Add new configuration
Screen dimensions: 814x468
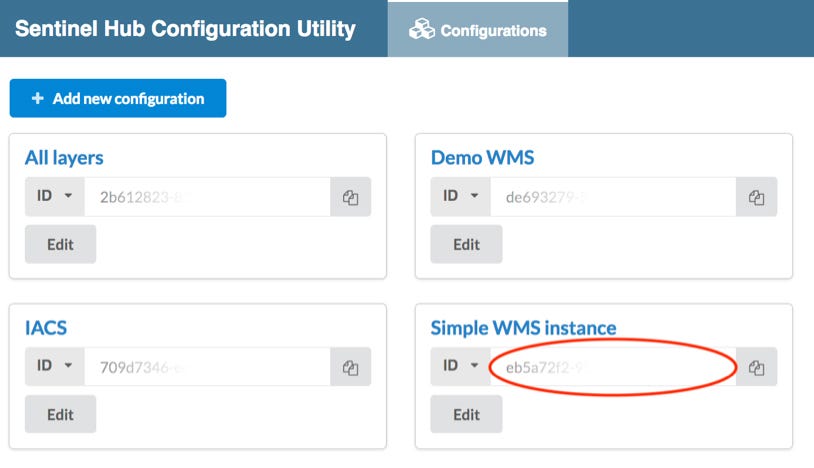[118, 98]
